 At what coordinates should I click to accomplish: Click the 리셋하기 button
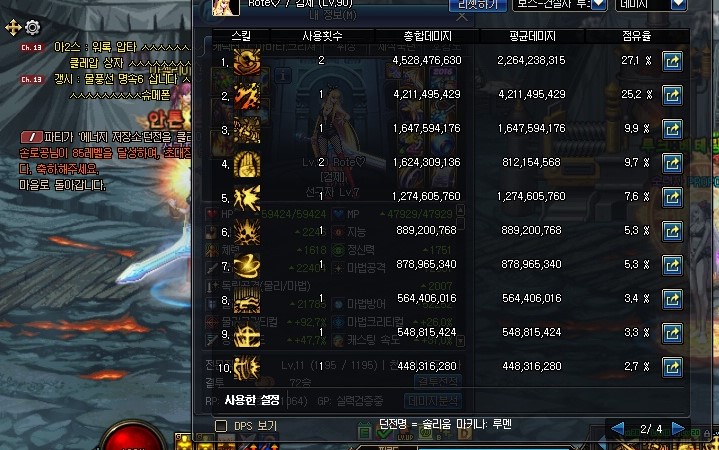(477, 5)
